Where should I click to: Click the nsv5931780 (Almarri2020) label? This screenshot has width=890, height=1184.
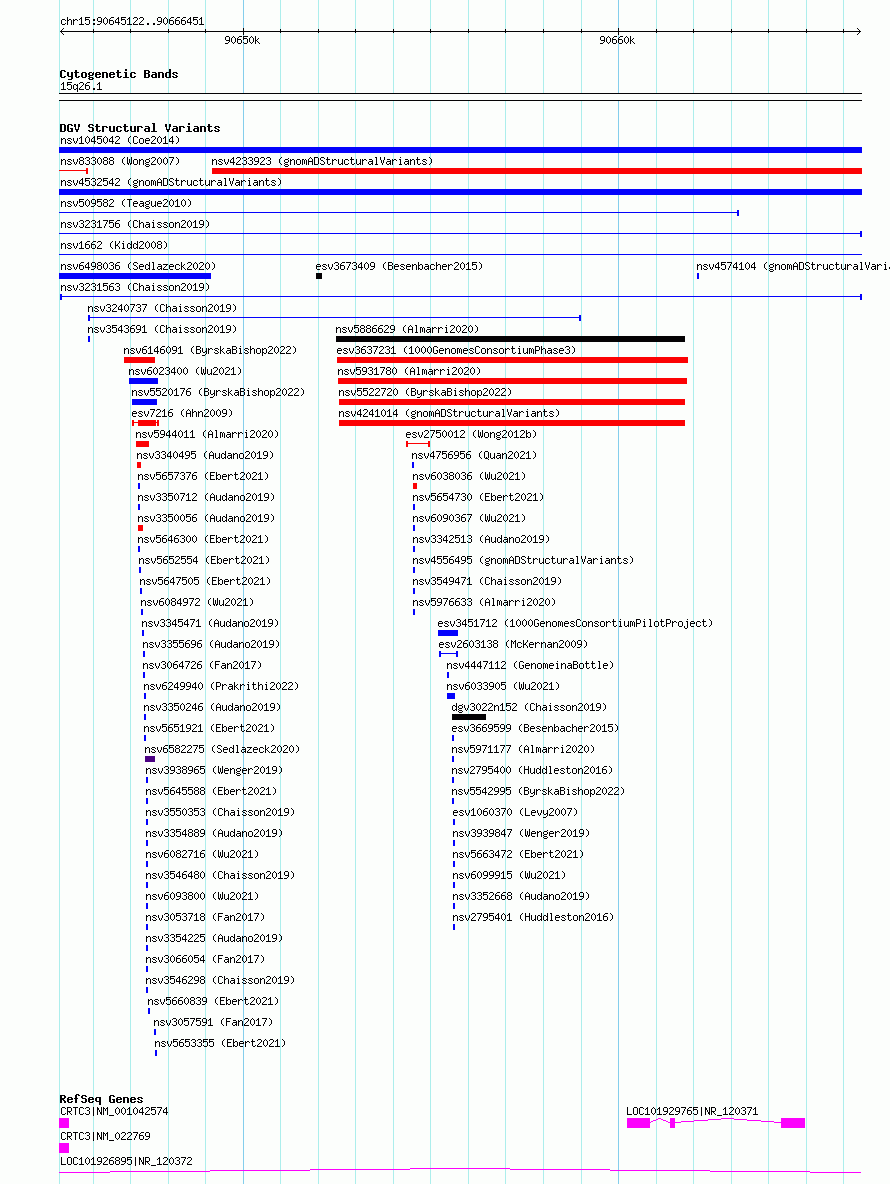(409, 372)
